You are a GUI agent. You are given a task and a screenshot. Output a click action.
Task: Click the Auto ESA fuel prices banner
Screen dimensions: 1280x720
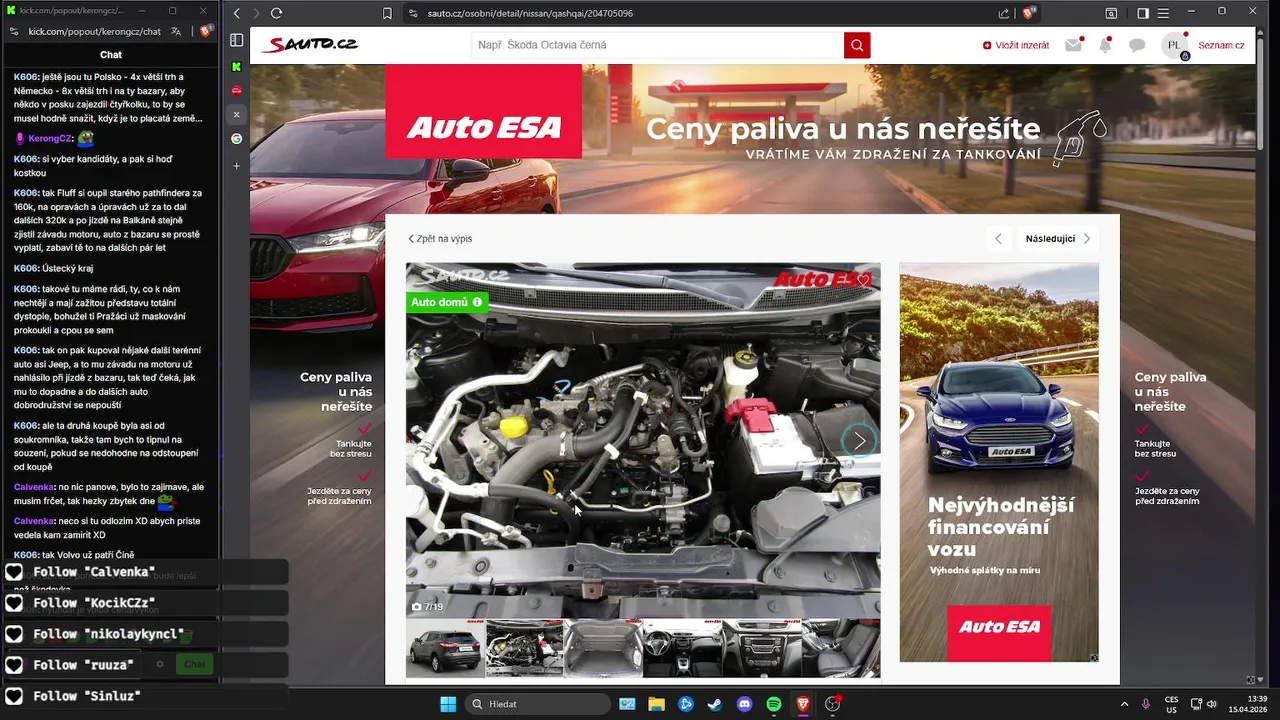(x=752, y=139)
